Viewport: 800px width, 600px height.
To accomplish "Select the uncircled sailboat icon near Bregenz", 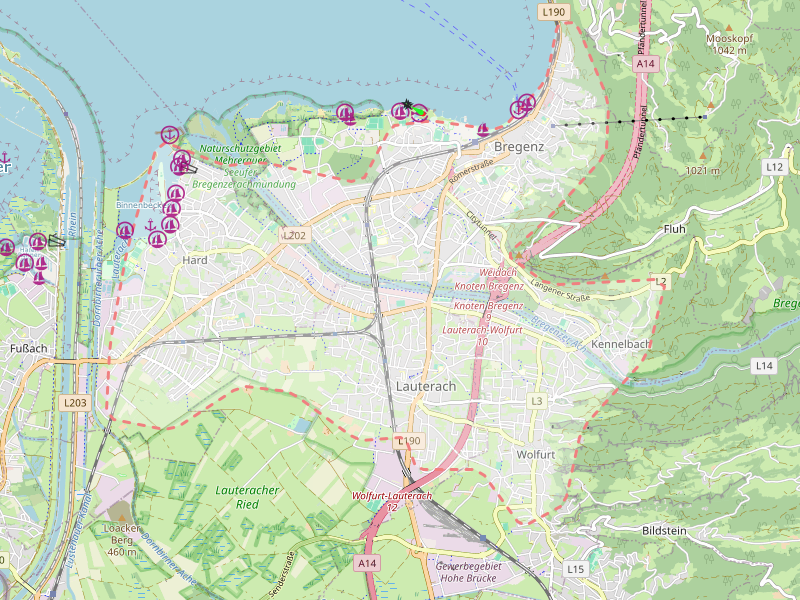I will [484, 129].
